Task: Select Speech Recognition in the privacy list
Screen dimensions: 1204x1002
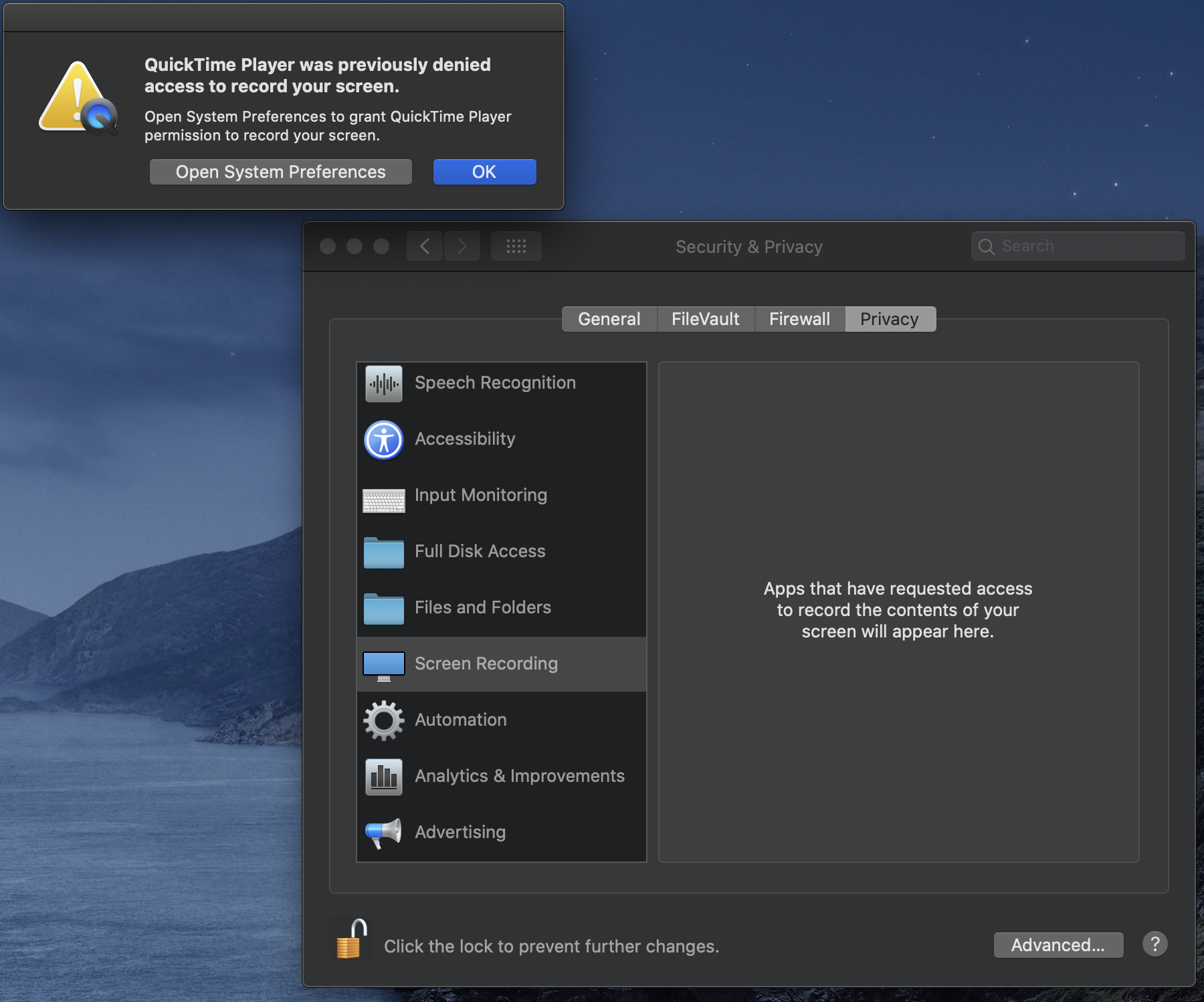Action: click(x=502, y=383)
